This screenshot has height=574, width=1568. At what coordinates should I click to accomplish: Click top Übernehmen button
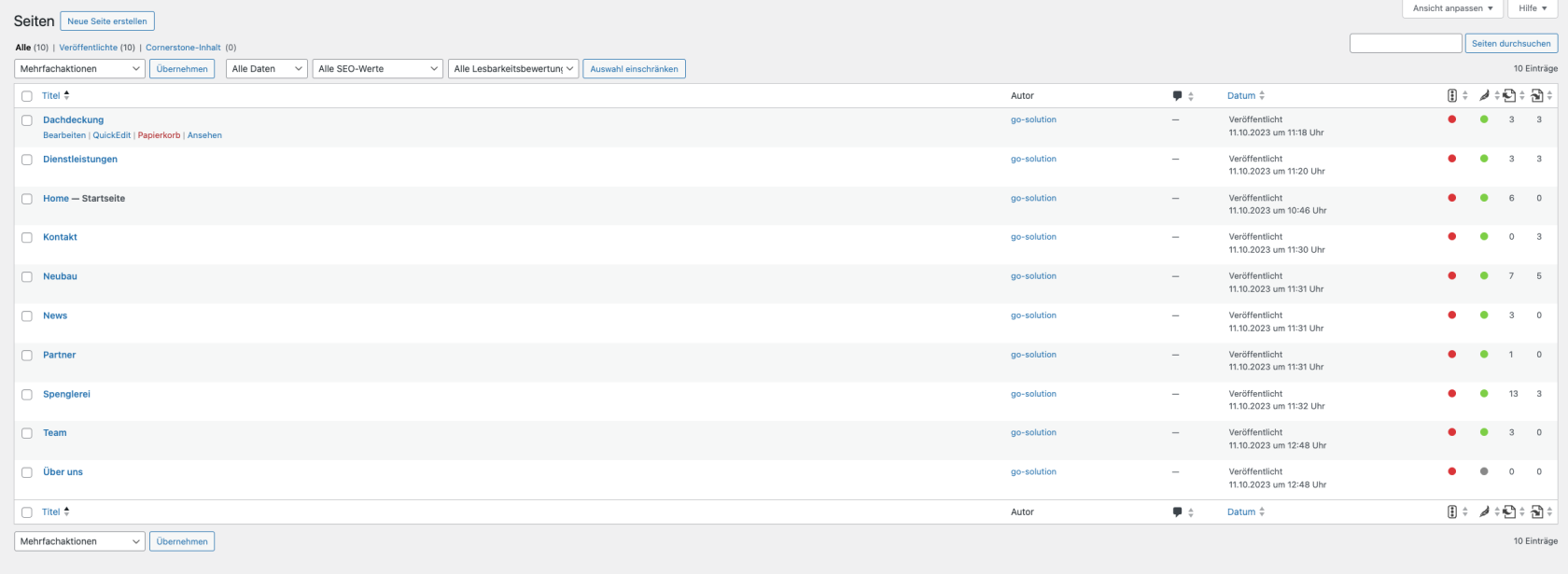[182, 69]
